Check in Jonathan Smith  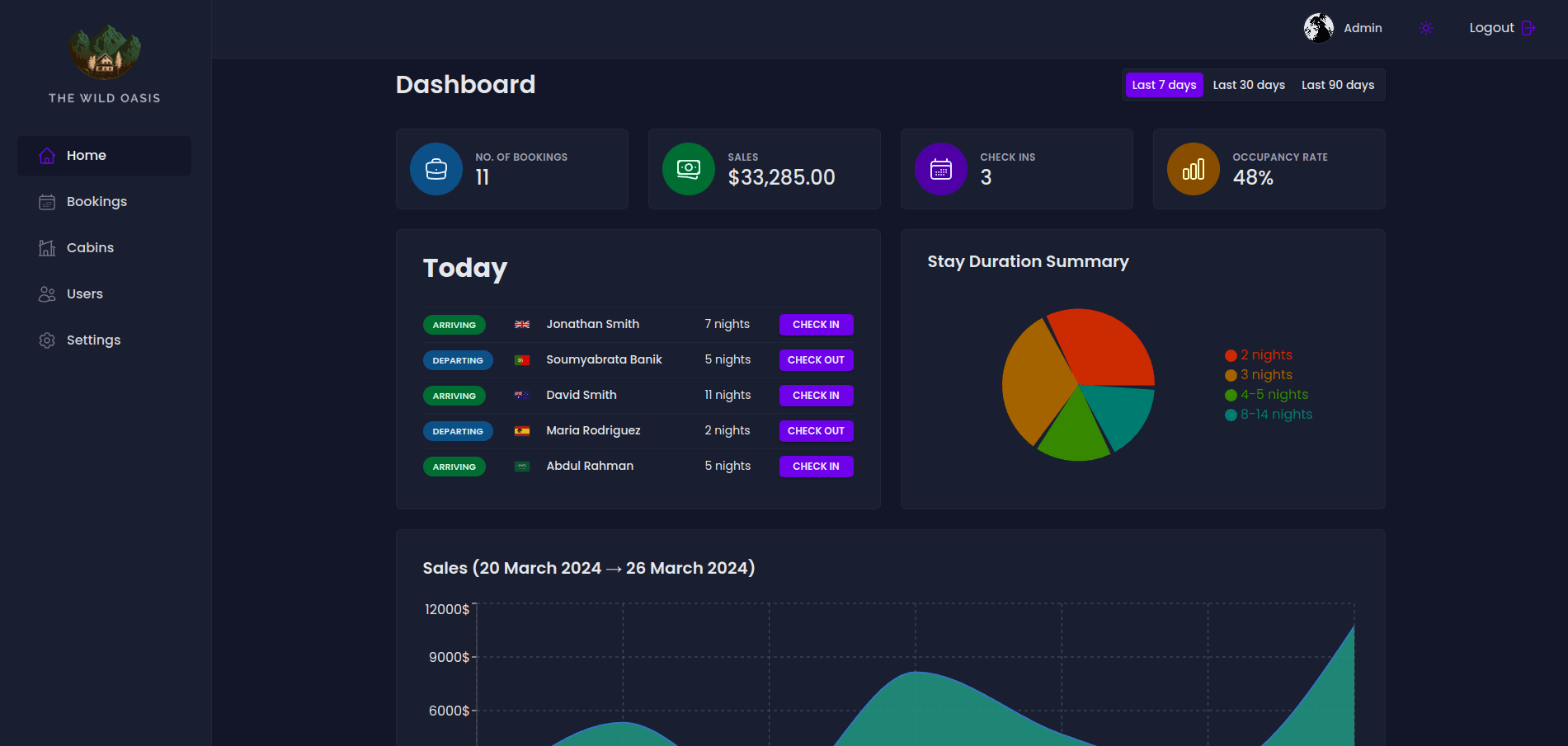(x=816, y=325)
